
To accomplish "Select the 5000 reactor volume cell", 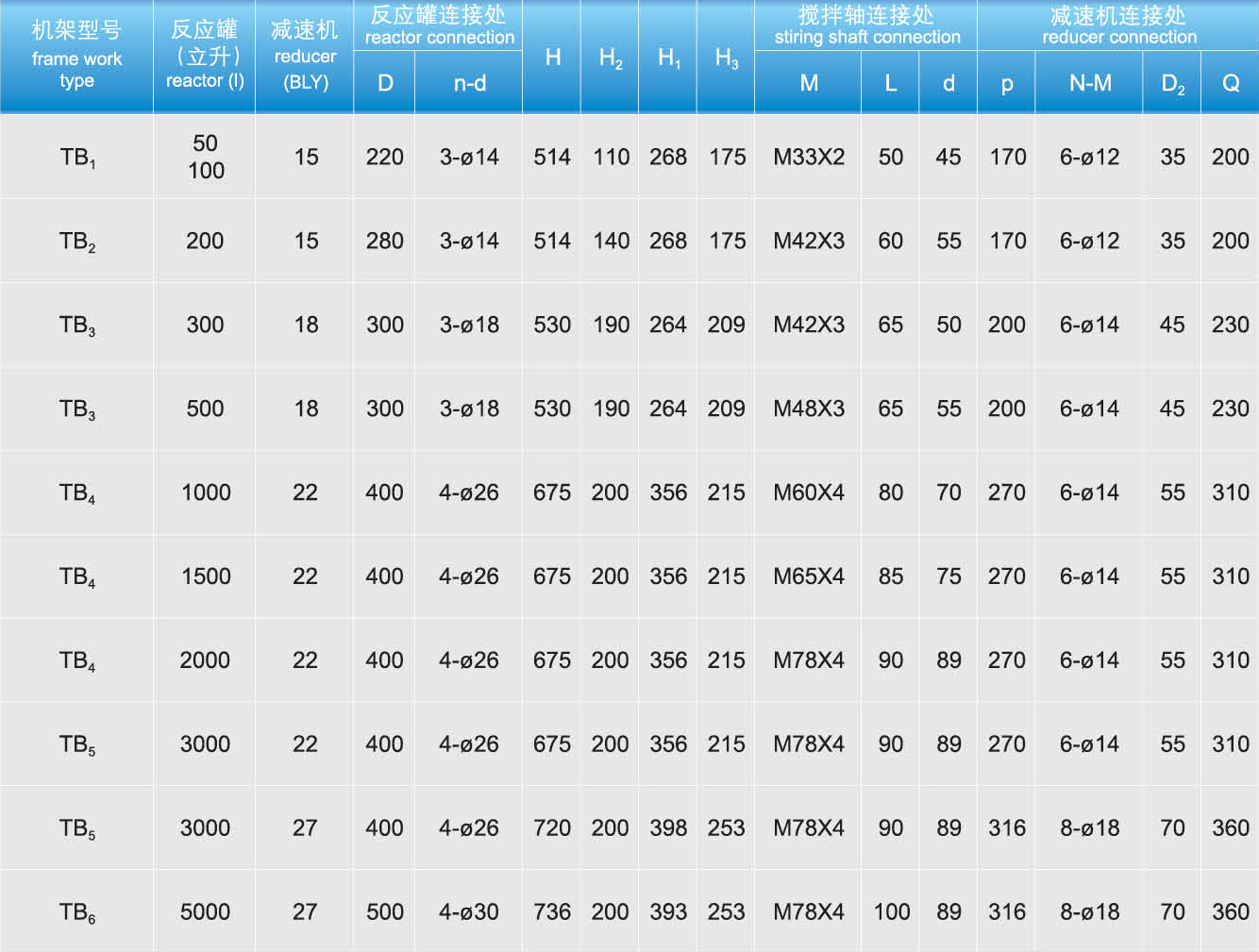I will point(205,912).
